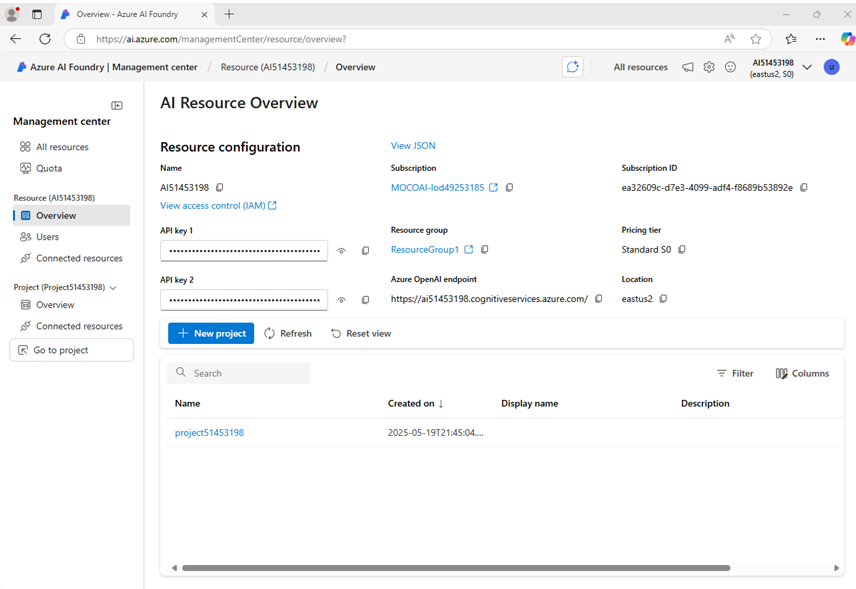Open the announcements megaphone icon
856x589 pixels.
tap(688, 67)
